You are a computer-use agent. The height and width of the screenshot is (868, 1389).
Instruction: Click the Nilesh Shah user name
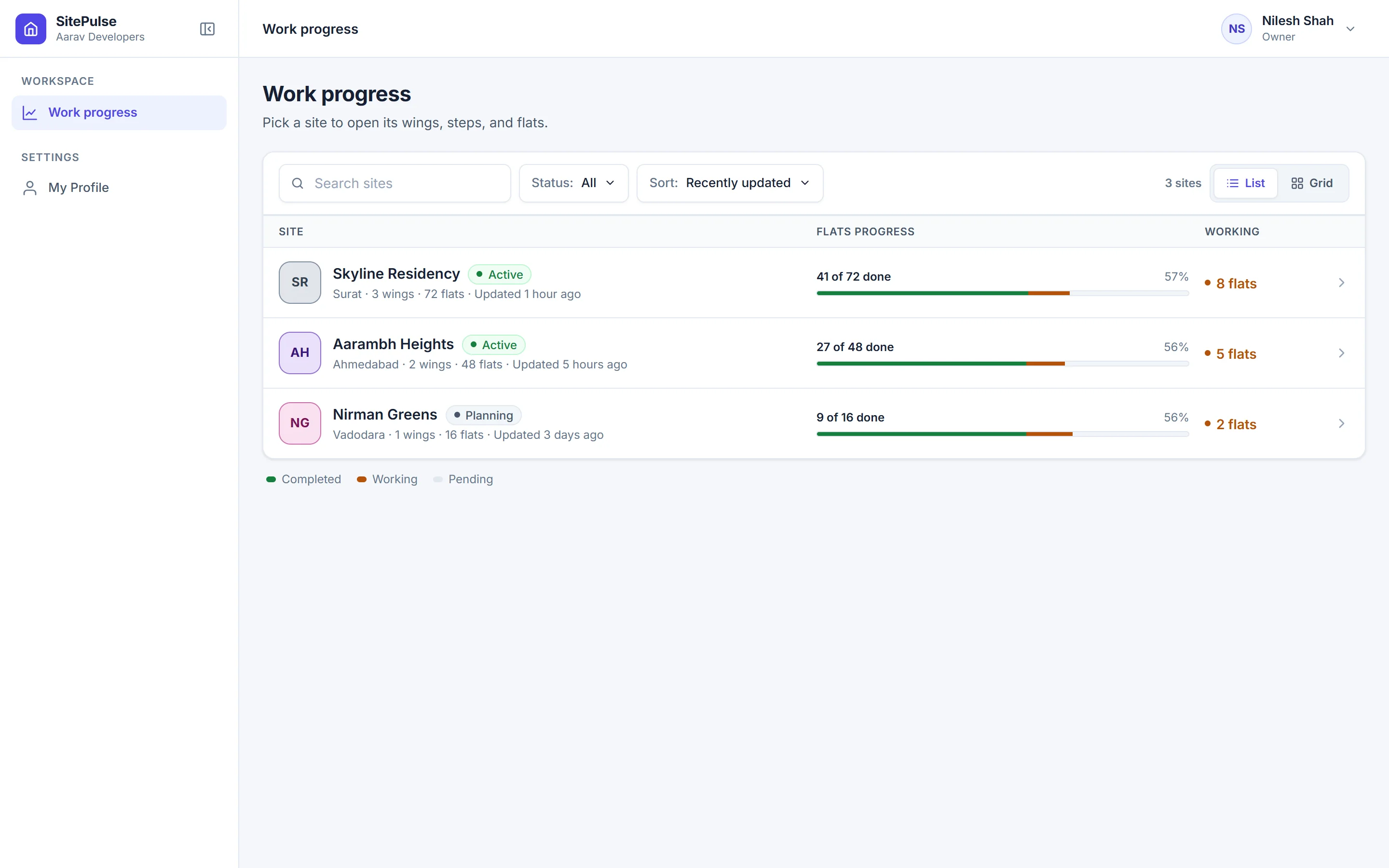1297,21
